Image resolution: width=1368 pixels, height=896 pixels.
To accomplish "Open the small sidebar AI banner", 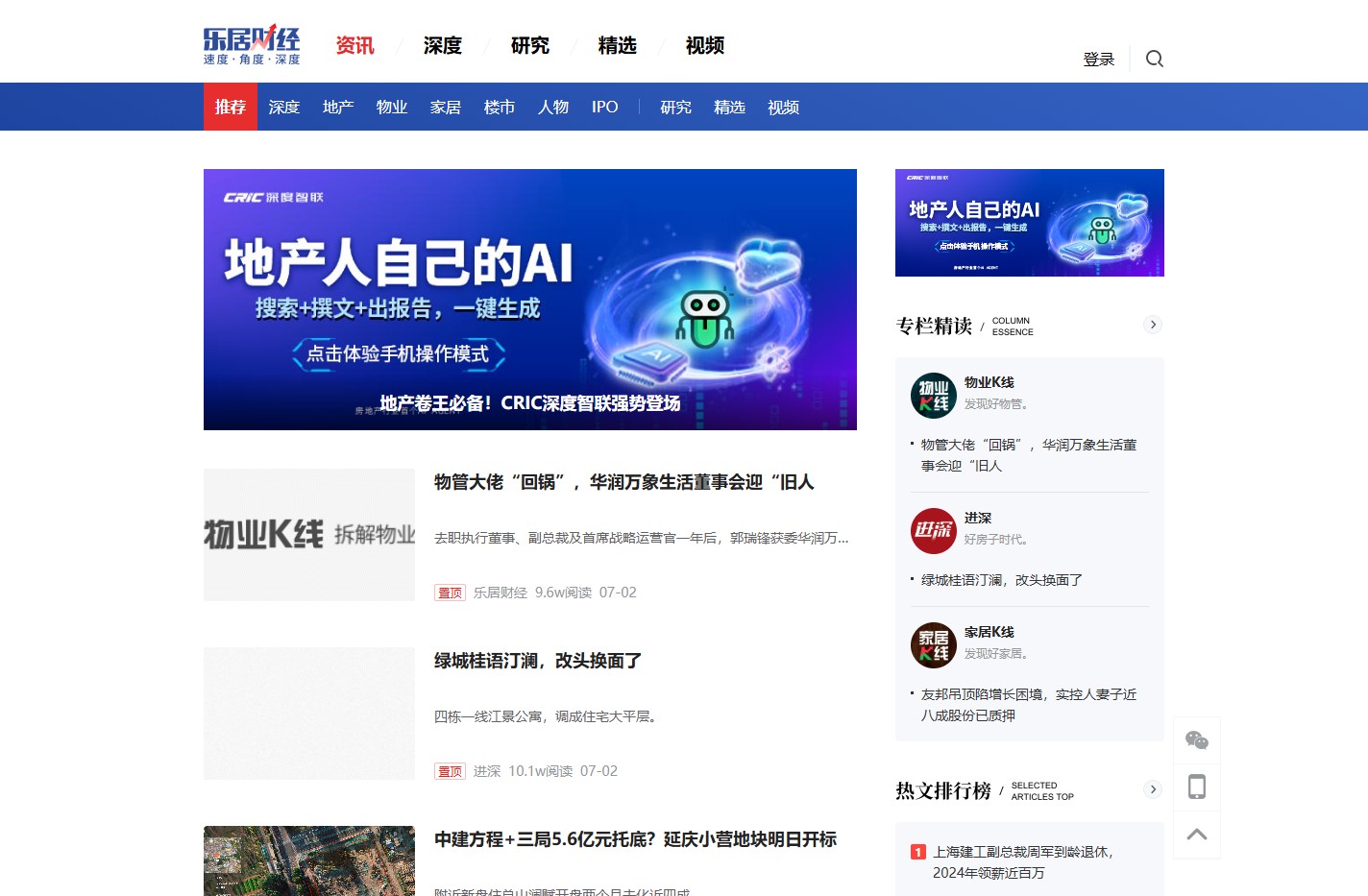I will pos(1030,223).
